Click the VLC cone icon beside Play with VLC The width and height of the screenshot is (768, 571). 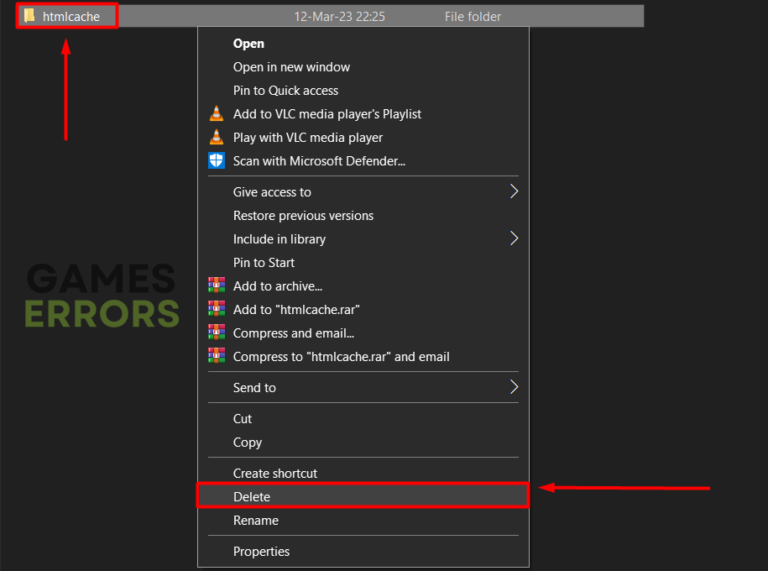216,137
